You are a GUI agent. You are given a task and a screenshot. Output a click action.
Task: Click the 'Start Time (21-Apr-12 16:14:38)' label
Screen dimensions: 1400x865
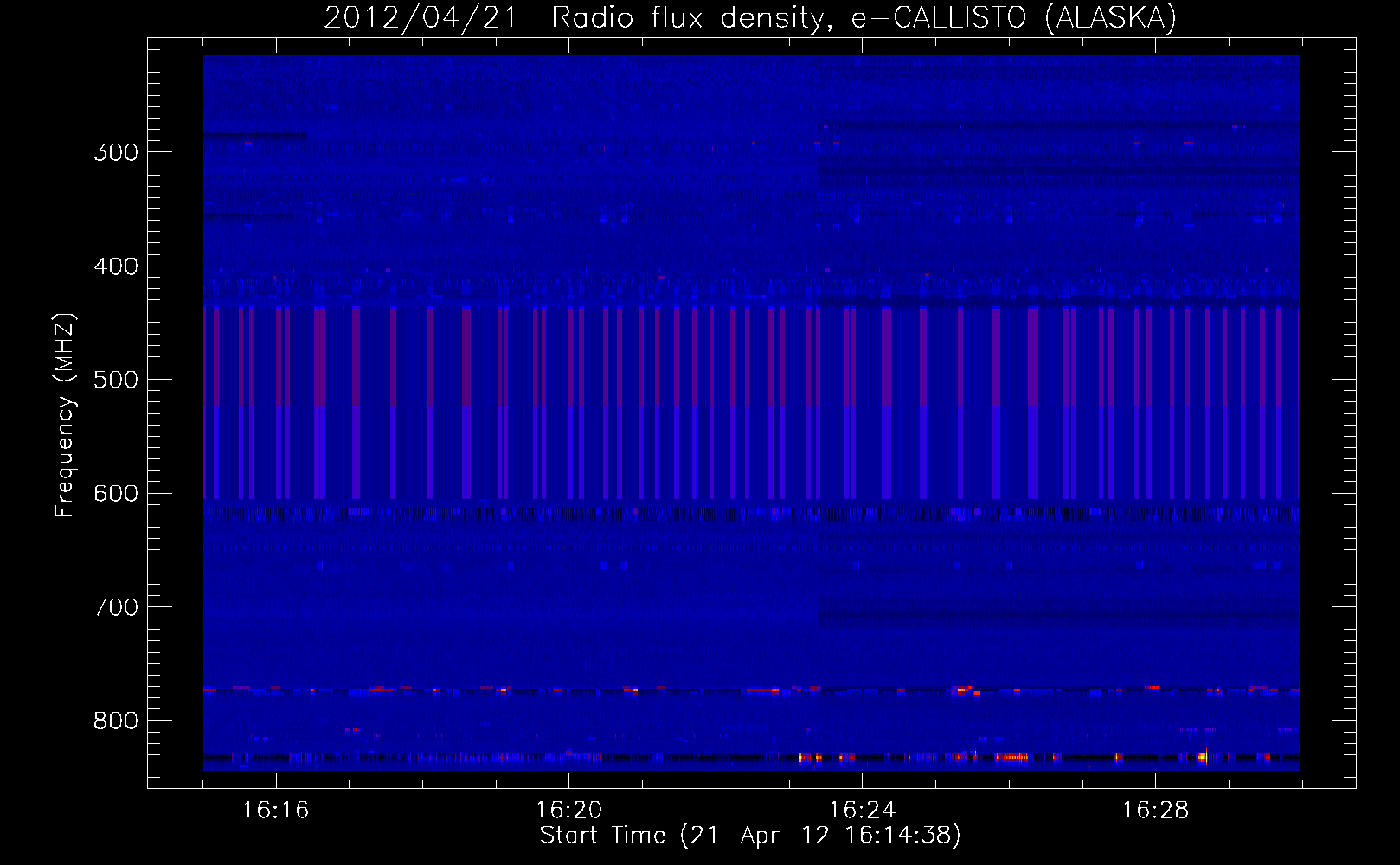(x=750, y=836)
